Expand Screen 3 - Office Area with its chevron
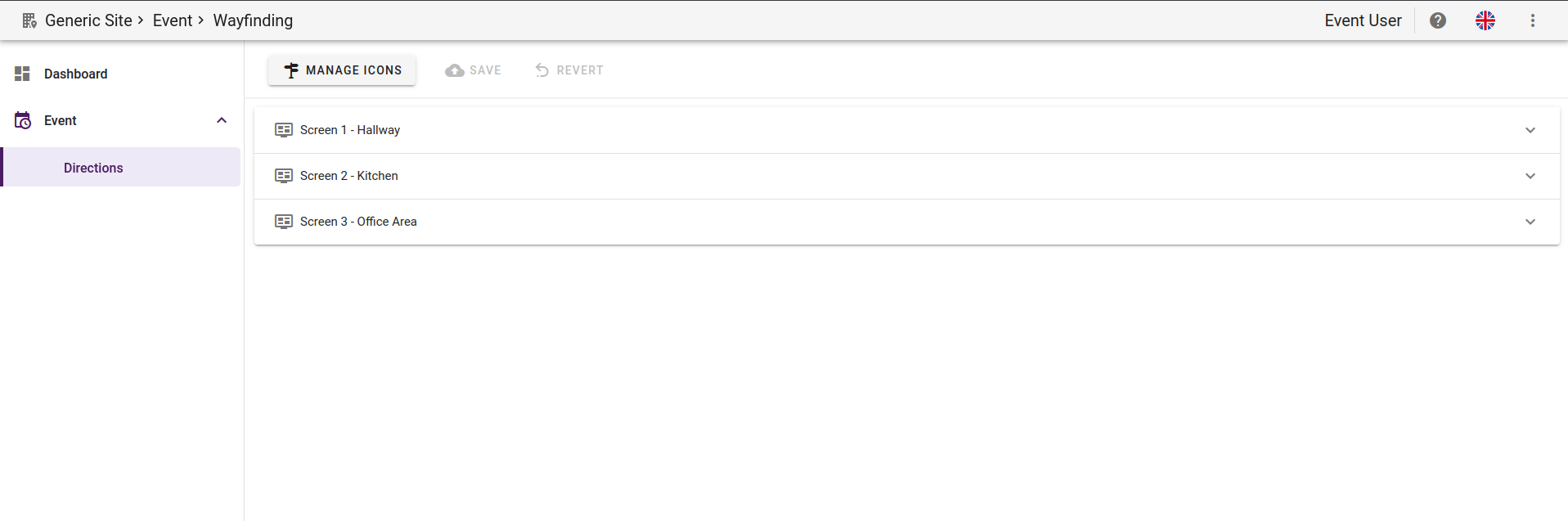This screenshot has width=1568, height=521. (1530, 221)
